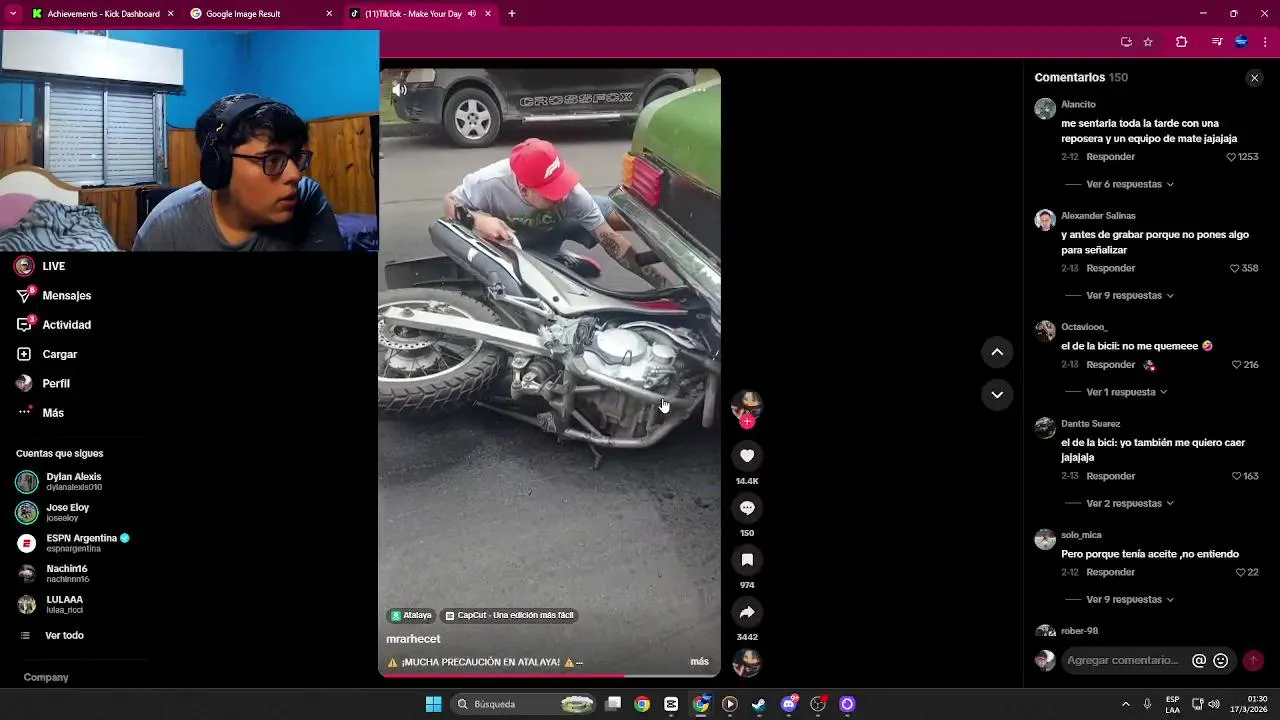
Task: Like solo_mica's comment heart
Action: click(x=1241, y=573)
